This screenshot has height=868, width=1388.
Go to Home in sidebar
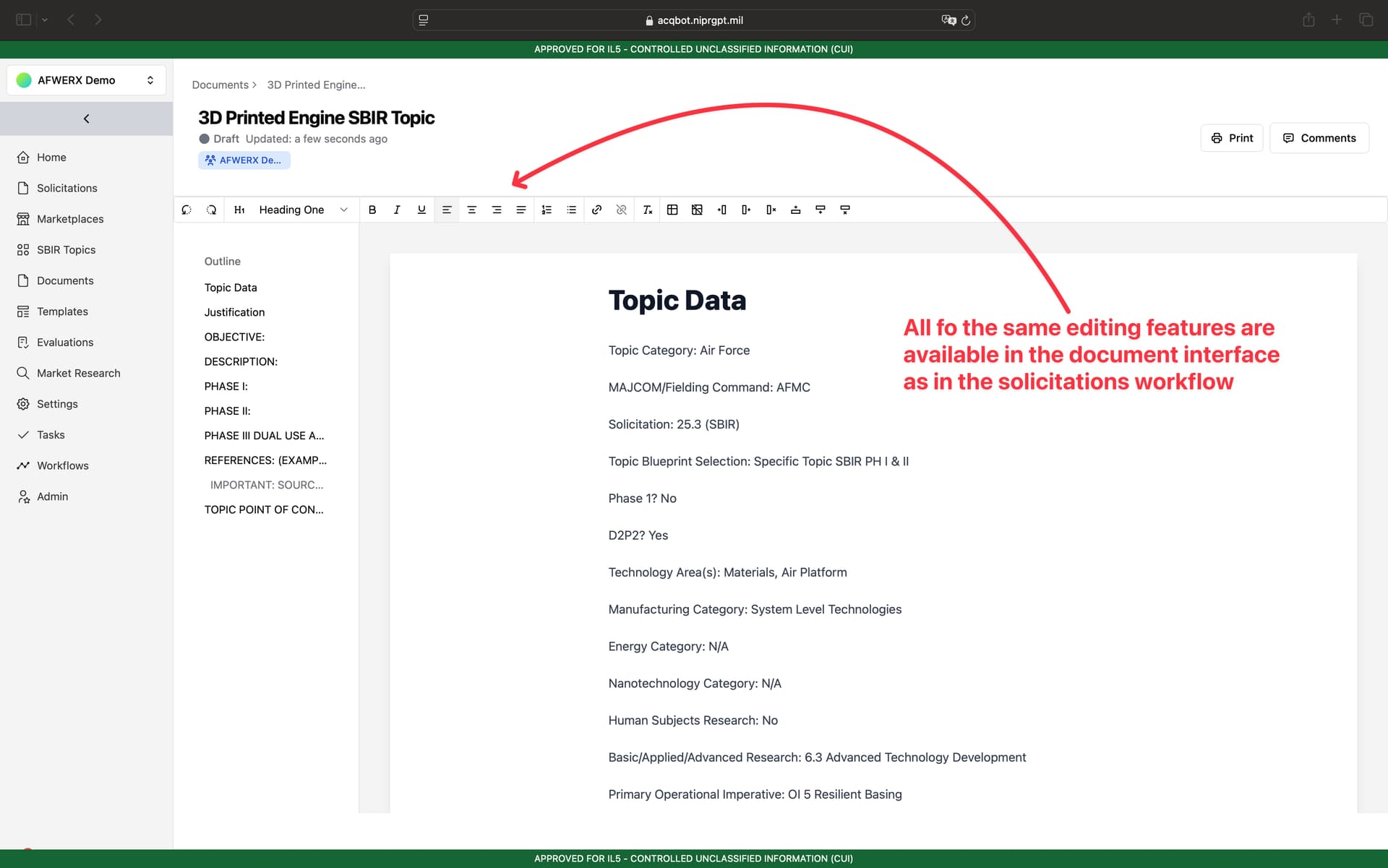tap(51, 157)
